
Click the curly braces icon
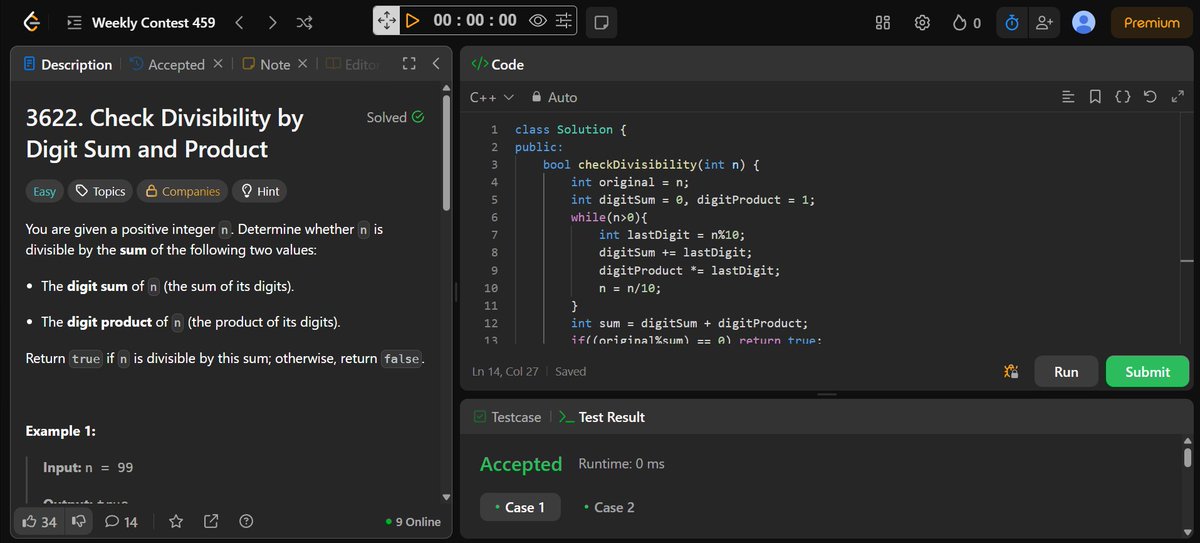pos(1122,97)
